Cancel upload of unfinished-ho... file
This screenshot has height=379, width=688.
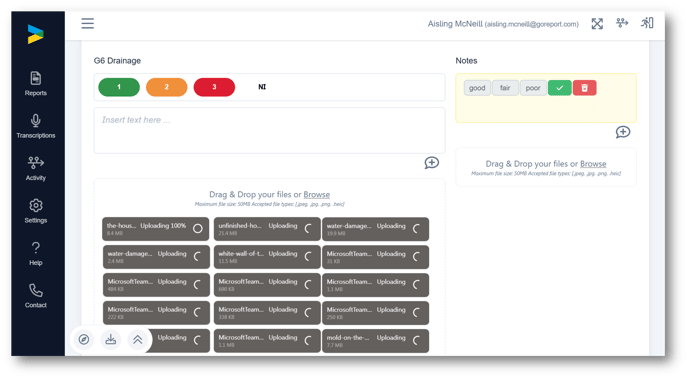pyautogui.click(x=308, y=229)
